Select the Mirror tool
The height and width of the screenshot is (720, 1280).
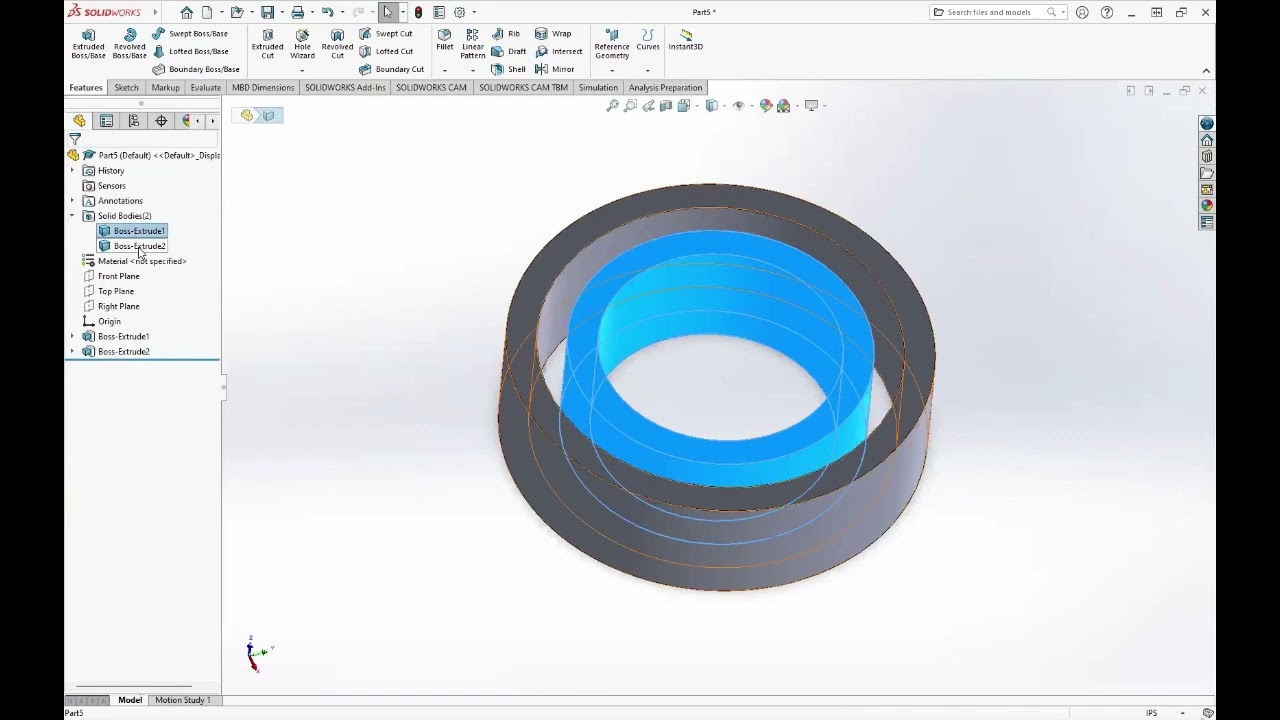(555, 69)
